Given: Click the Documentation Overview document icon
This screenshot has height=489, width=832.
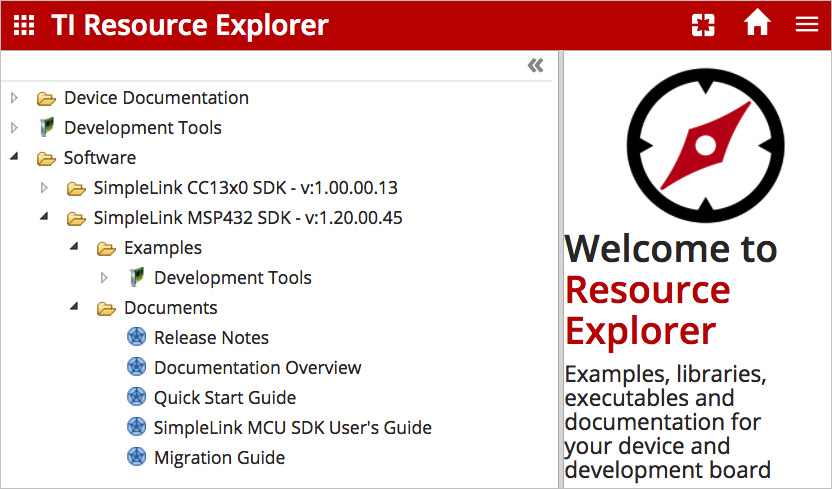Looking at the screenshot, I should coord(137,368).
